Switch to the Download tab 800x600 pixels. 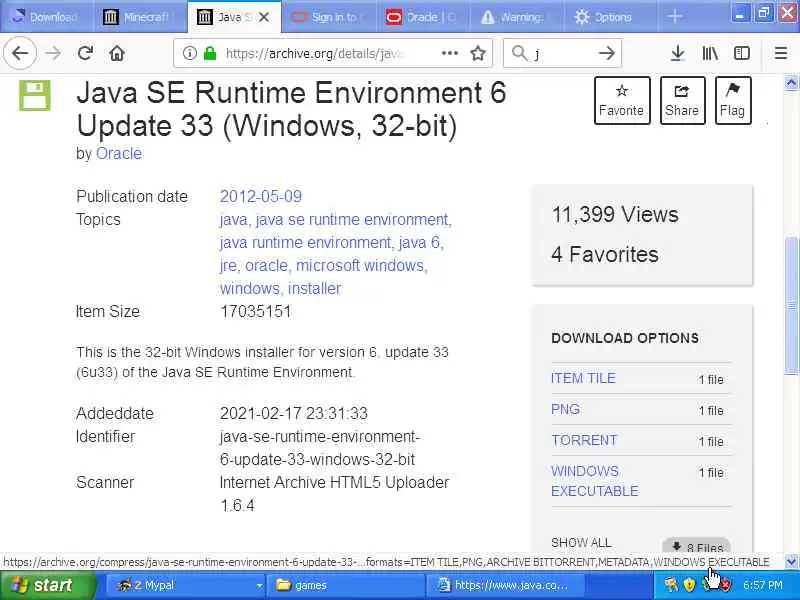(x=46, y=17)
